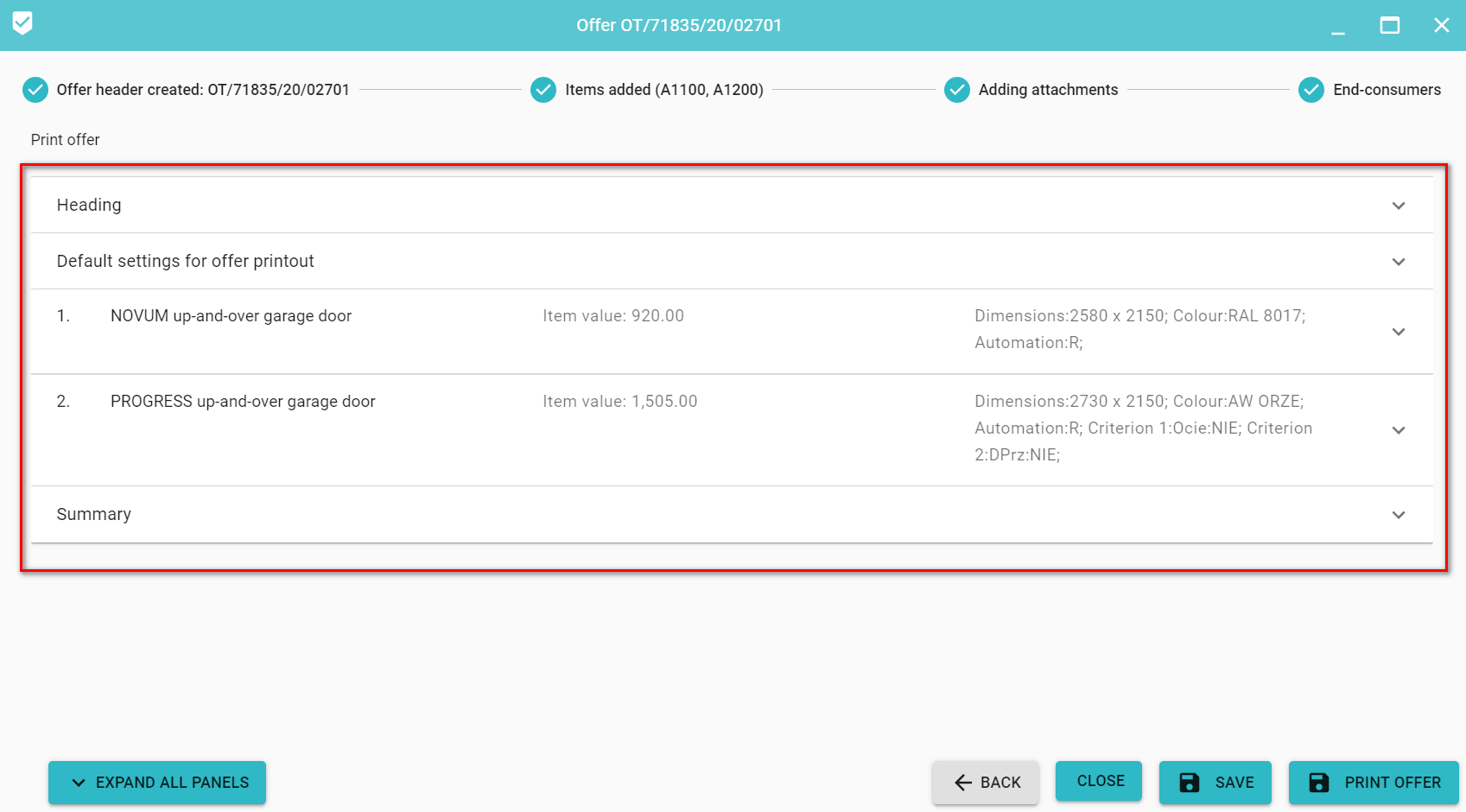Viewport: 1466px width, 812px height.
Task: Go to the Adding attachments step label
Action: tap(1048, 90)
